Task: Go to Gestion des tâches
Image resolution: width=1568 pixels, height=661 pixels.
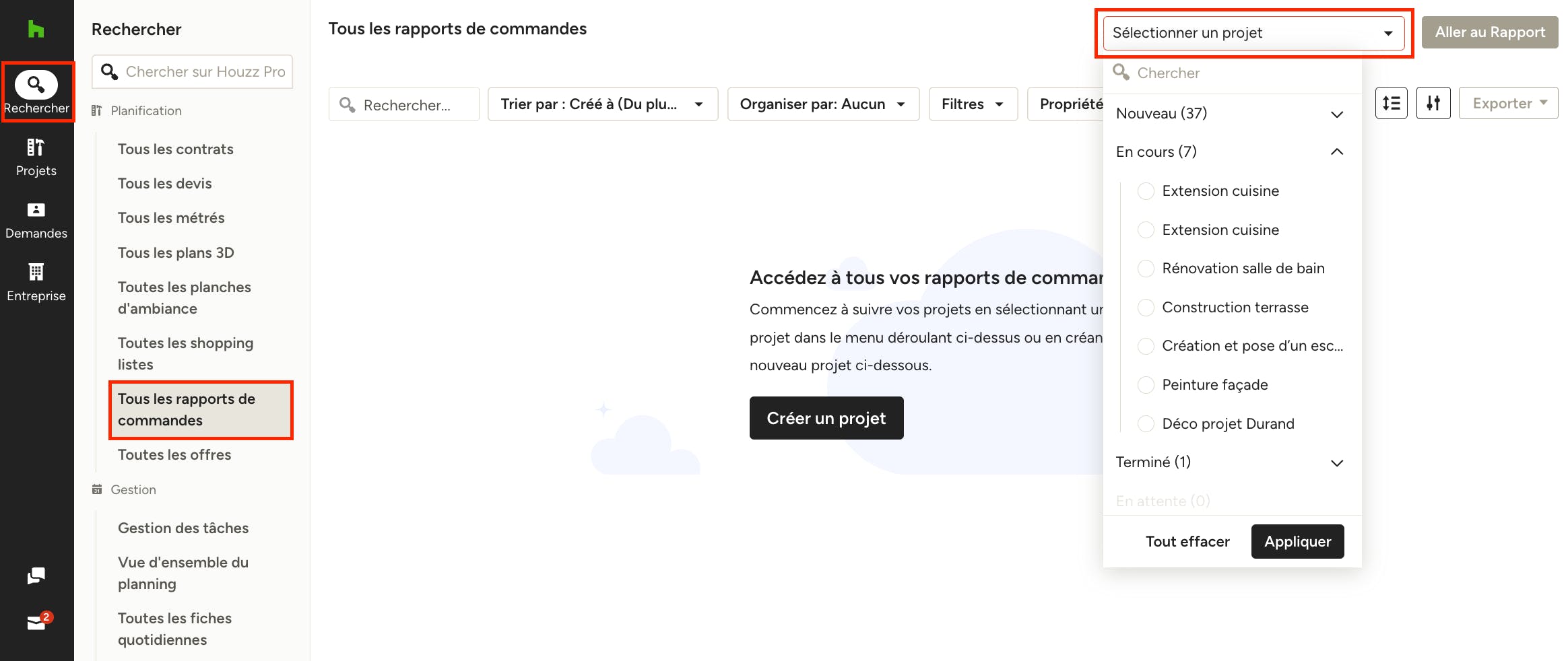Action: coord(183,528)
